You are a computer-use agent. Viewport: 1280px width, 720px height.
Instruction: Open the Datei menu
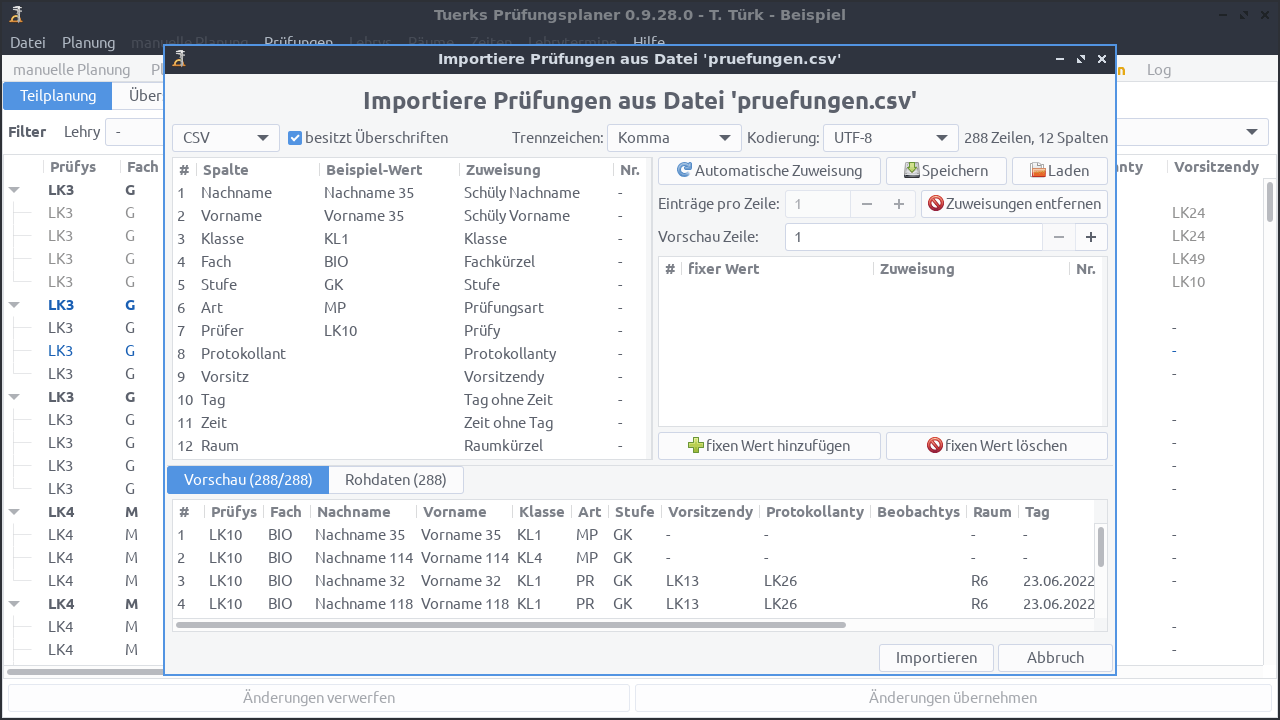28,43
